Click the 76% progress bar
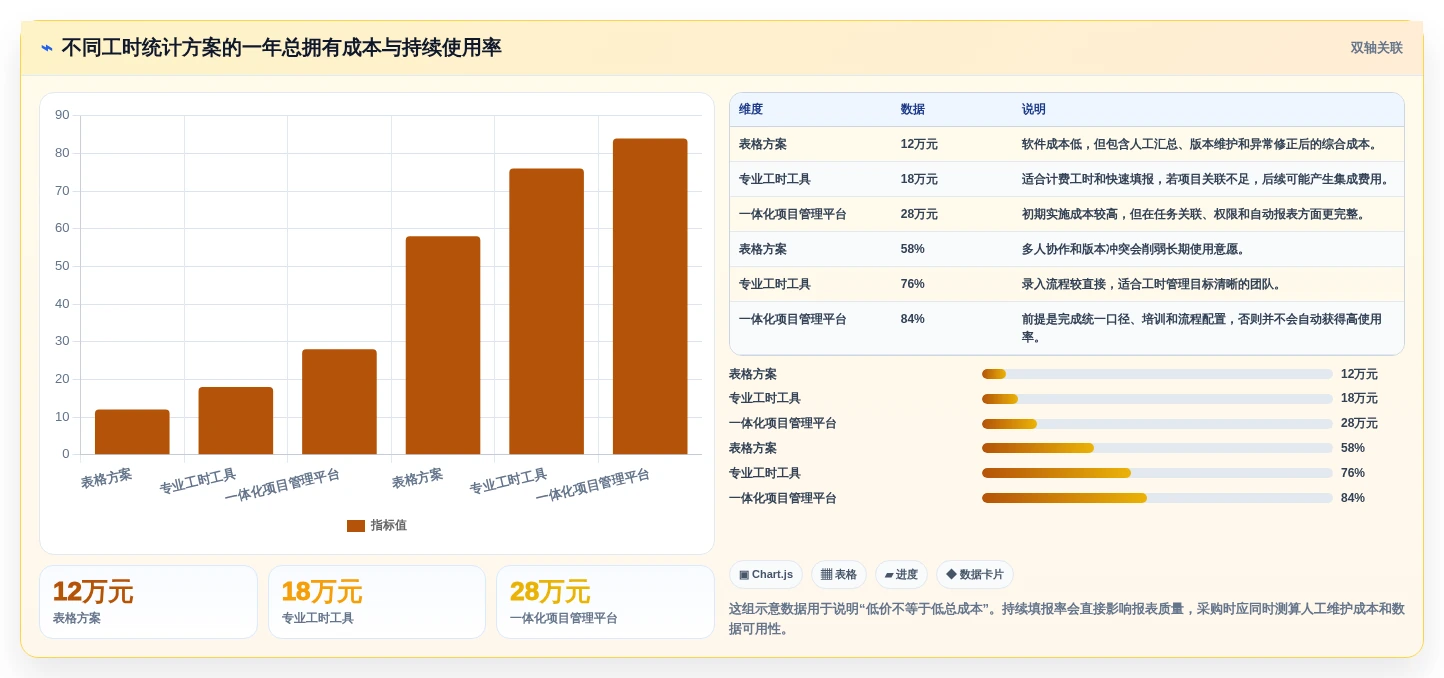1444x678 pixels. click(x=1157, y=473)
